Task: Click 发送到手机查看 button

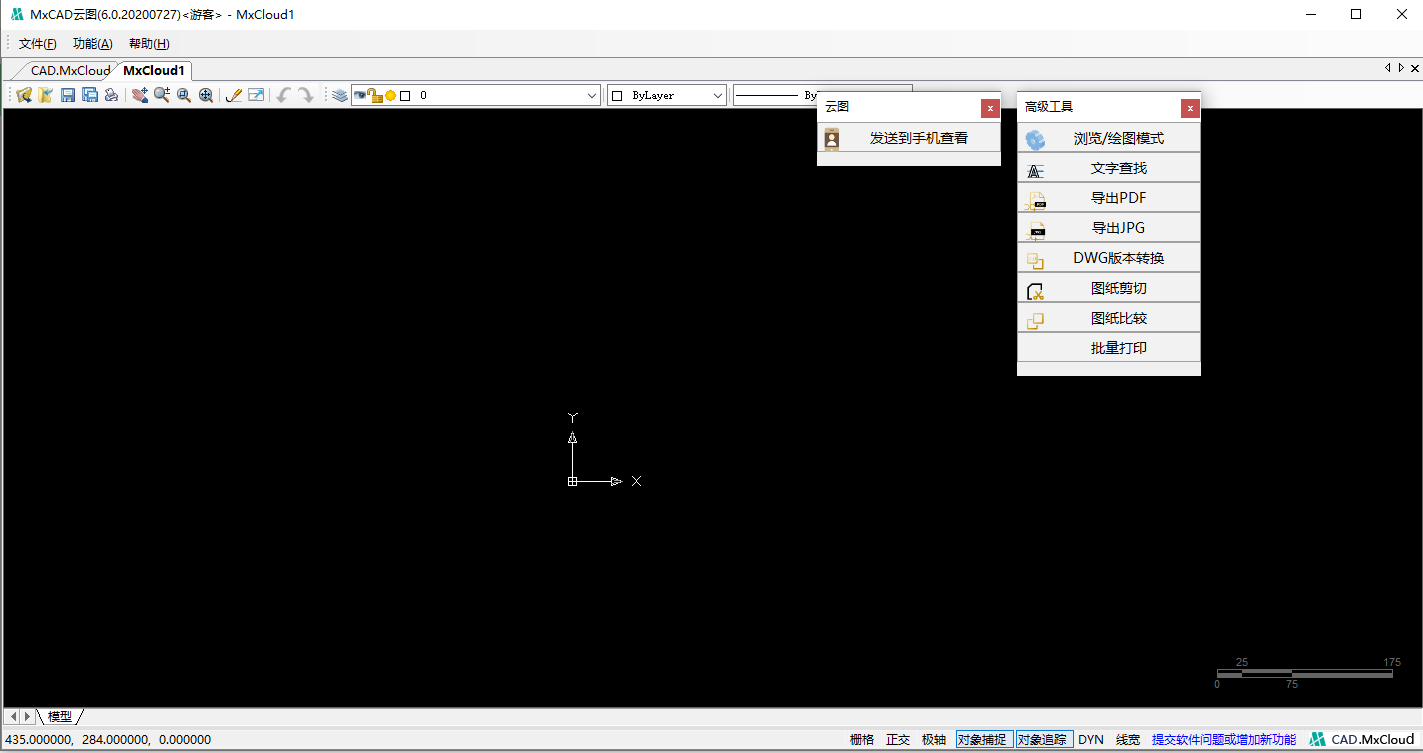Action: (x=909, y=139)
